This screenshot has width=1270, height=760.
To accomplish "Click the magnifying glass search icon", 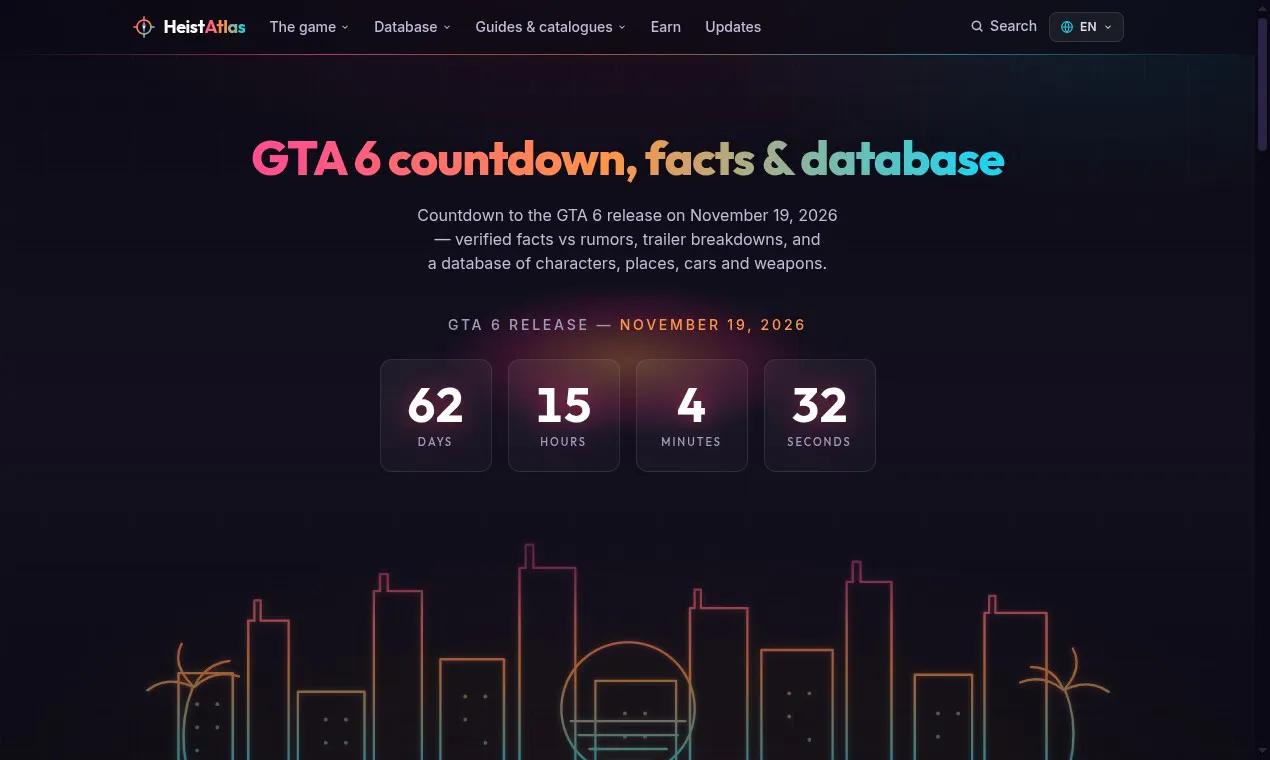I will pyautogui.click(x=977, y=27).
